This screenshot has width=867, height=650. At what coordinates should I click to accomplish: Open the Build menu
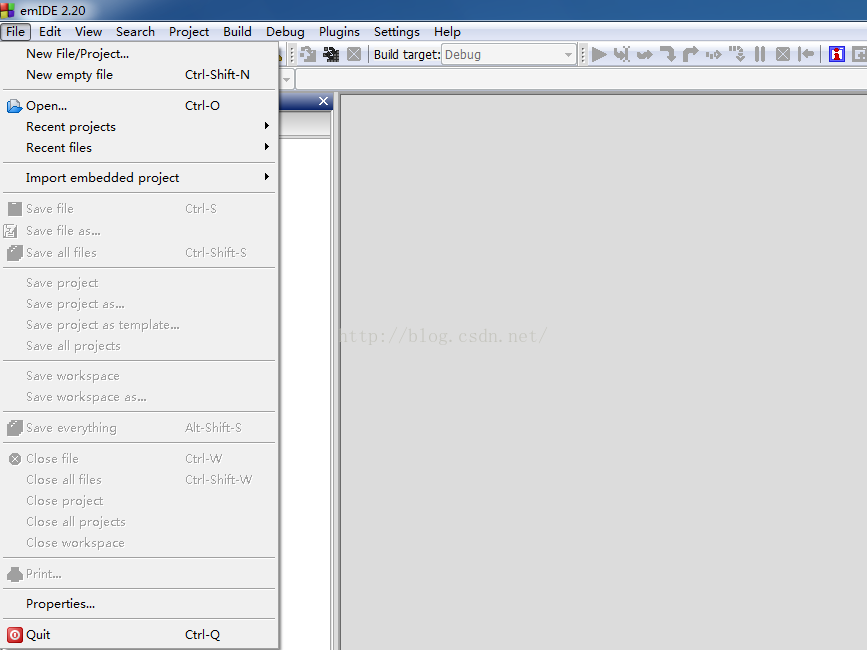point(237,32)
